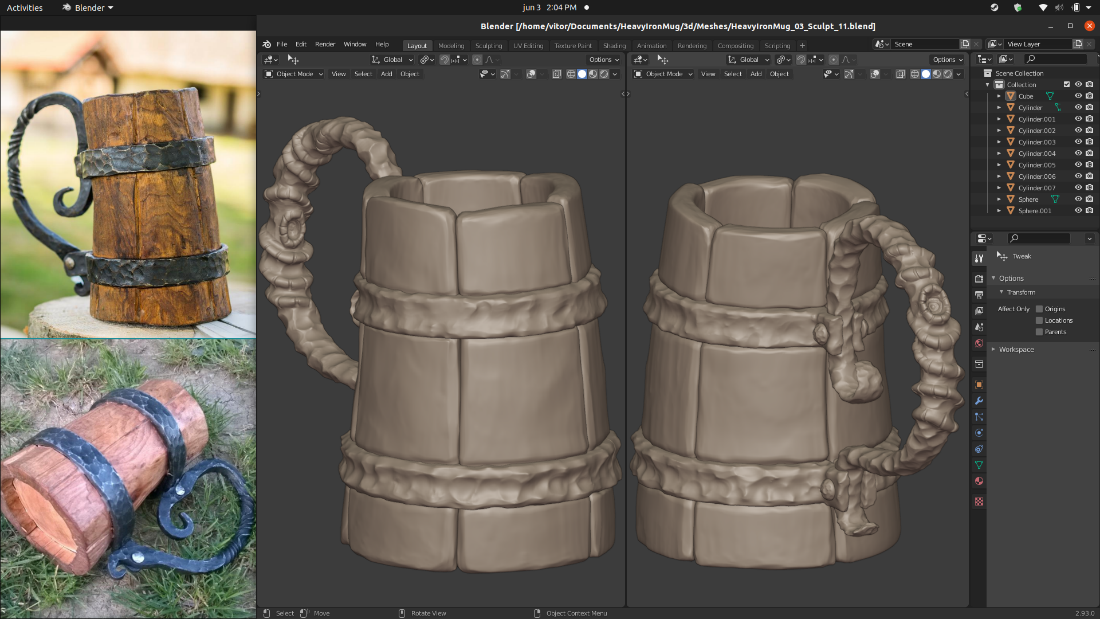Open the Render menu in the menu bar
This screenshot has width=1100, height=619.
pos(325,44)
